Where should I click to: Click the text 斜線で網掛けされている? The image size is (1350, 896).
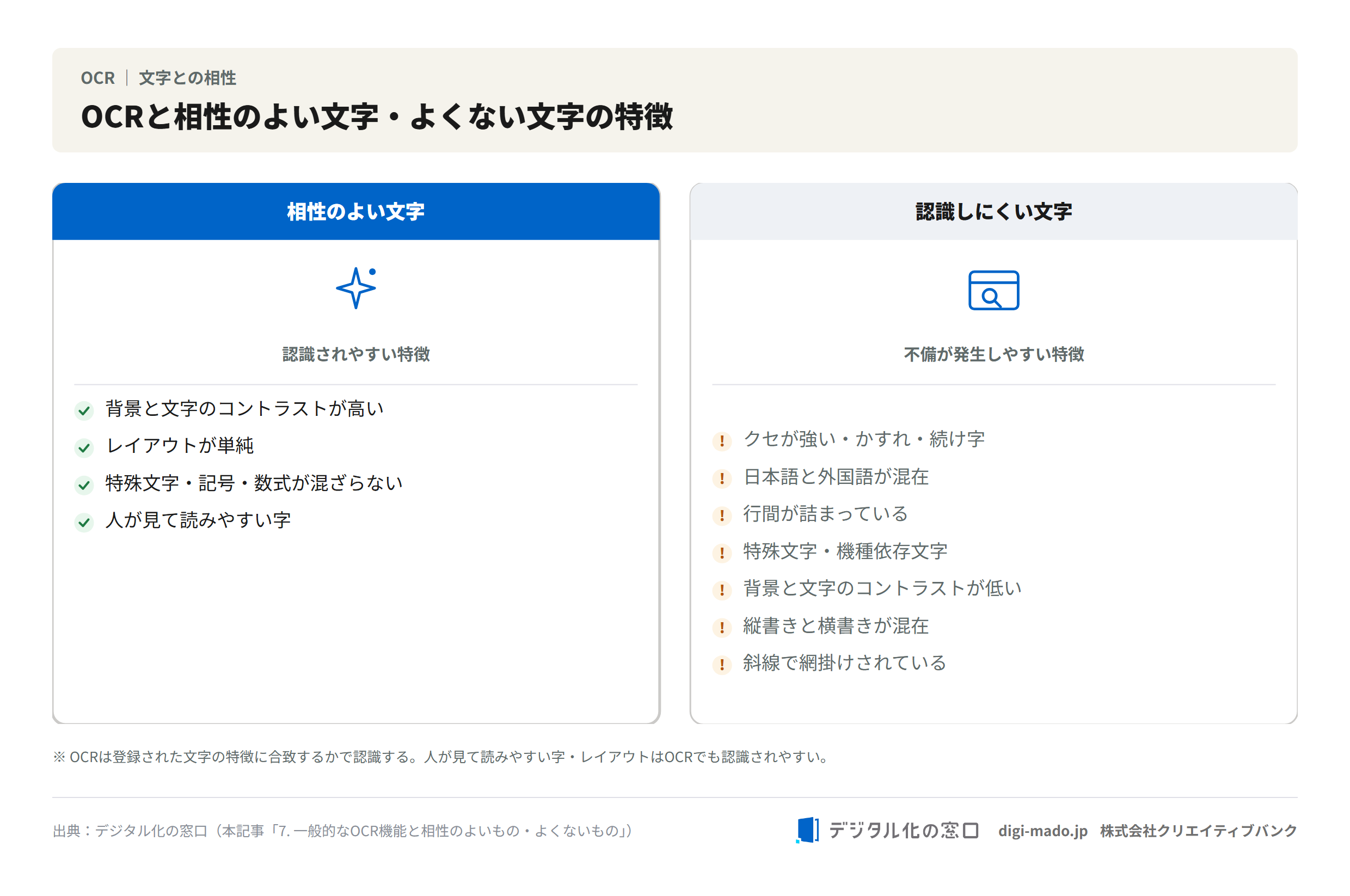coord(844,663)
